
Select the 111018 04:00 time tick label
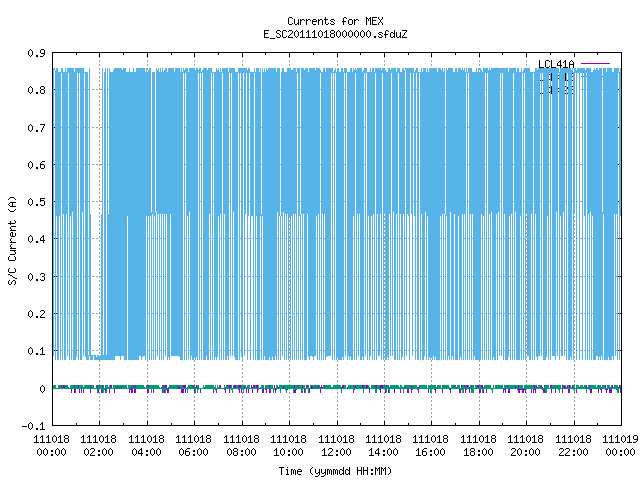(x=147, y=446)
